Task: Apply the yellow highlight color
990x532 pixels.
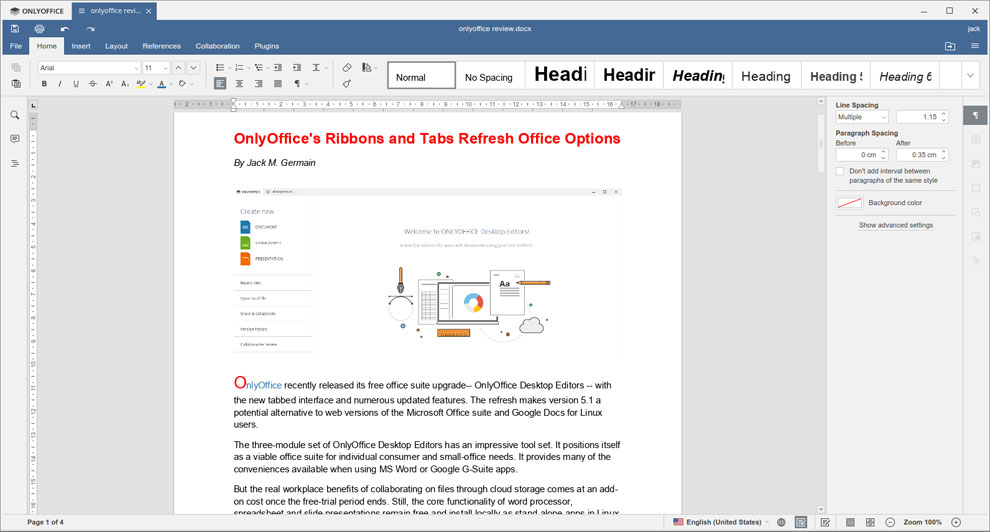Action: pos(141,83)
